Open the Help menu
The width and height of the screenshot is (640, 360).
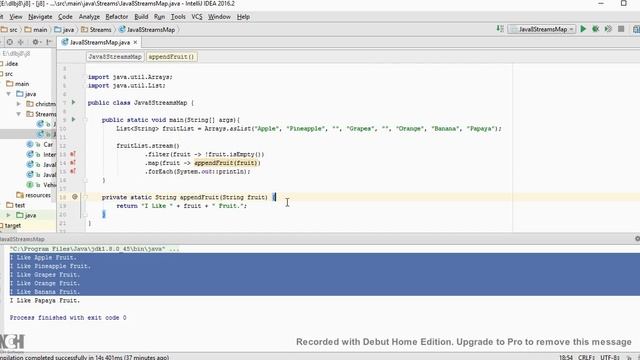point(243,17)
